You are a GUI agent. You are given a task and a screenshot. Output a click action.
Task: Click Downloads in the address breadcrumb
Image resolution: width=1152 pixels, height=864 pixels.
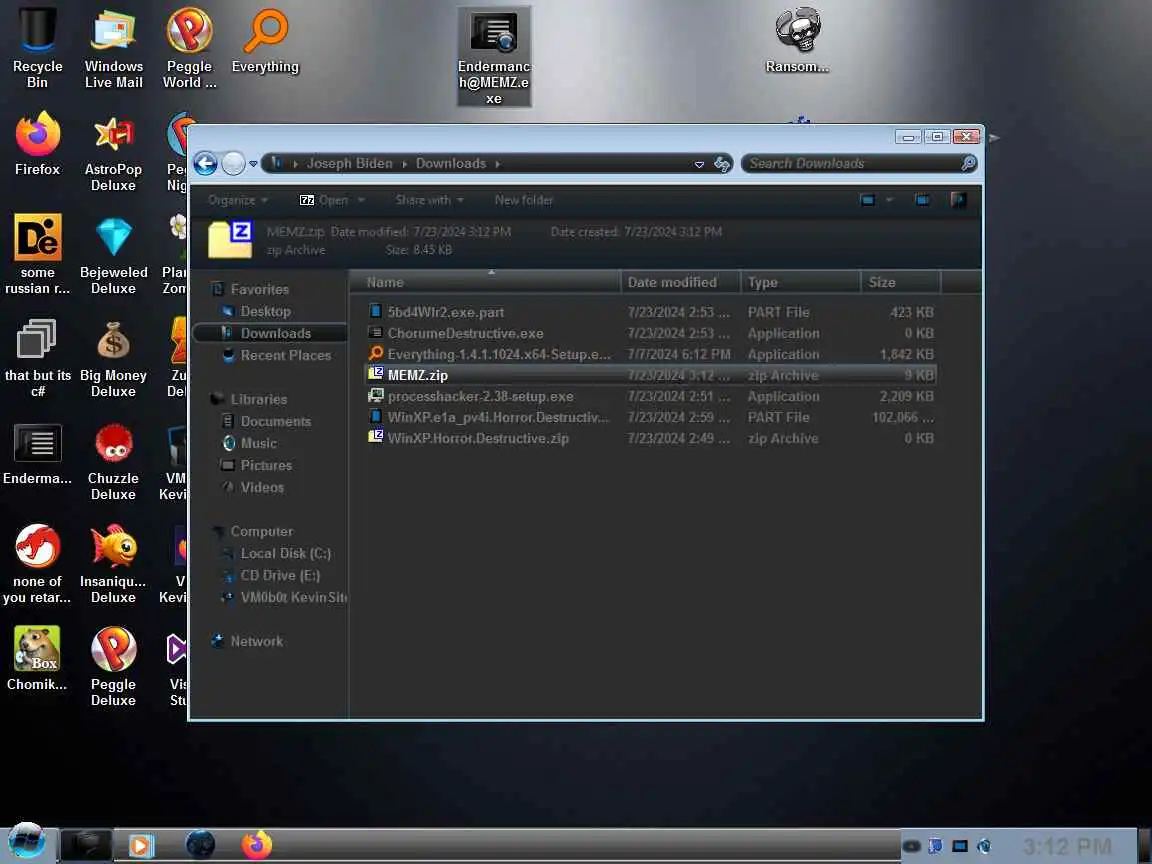[x=451, y=163]
